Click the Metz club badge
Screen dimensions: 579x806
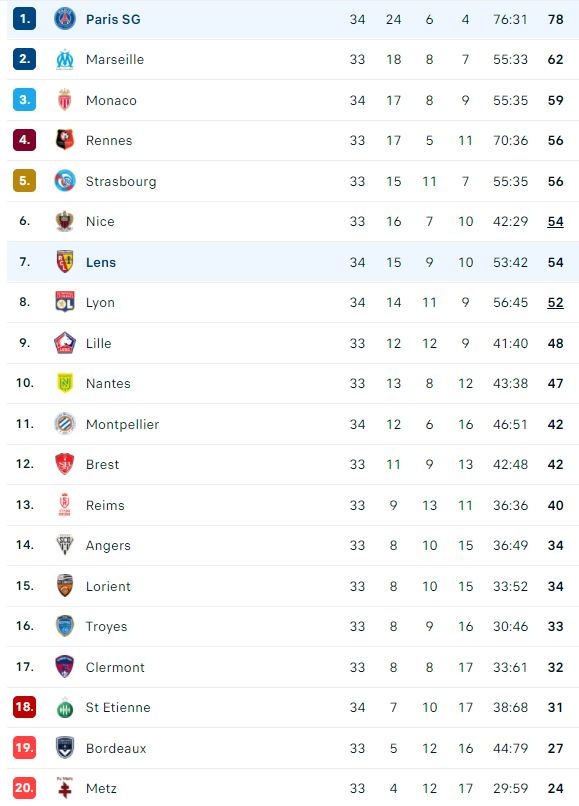click(65, 788)
